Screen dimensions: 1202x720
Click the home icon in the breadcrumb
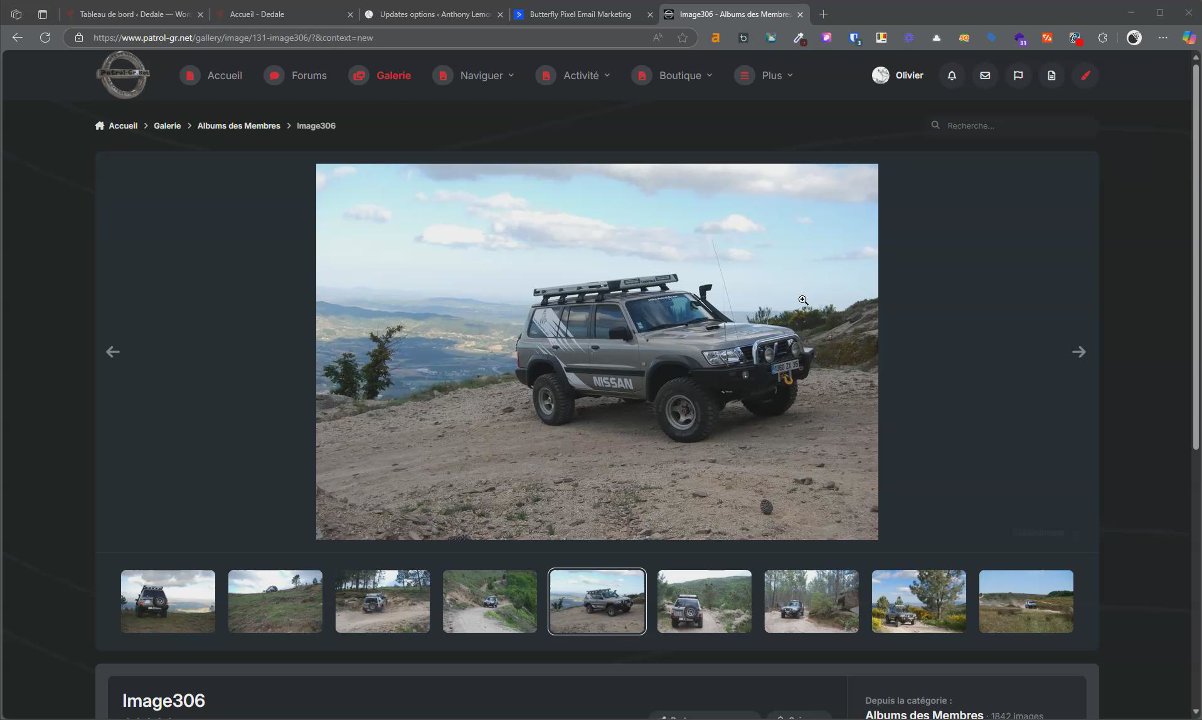(x=100, y=126)
